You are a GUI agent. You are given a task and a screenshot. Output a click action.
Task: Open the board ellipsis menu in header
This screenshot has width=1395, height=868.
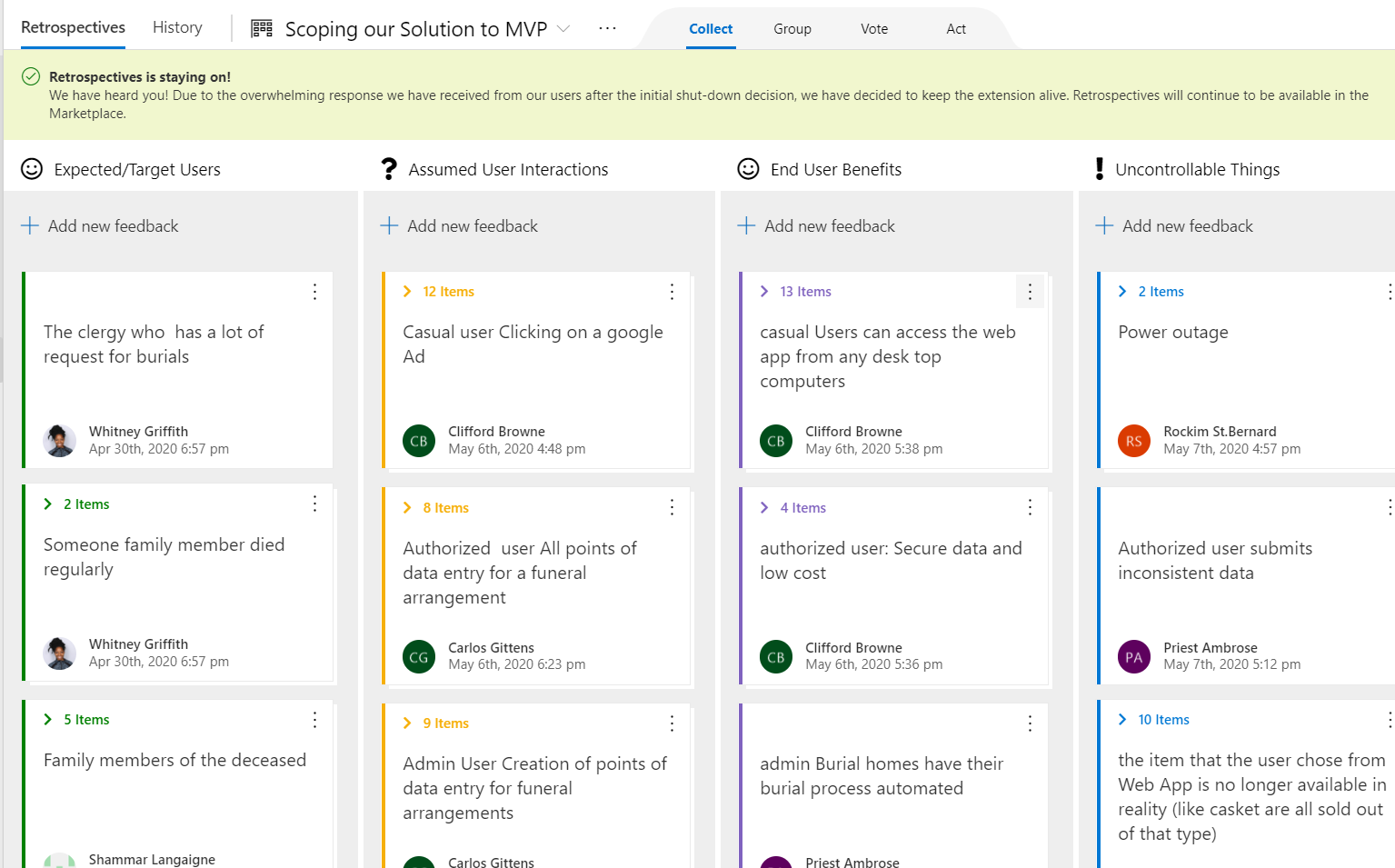coord(607,28)
